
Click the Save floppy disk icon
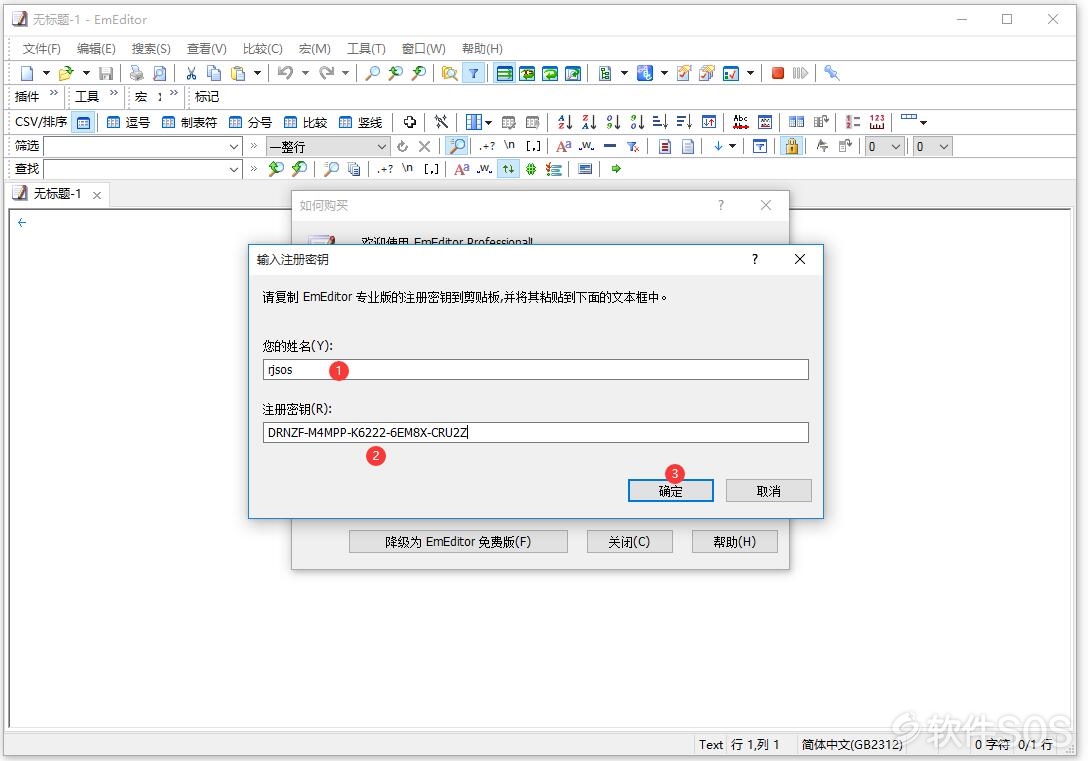tap(105, 73)
